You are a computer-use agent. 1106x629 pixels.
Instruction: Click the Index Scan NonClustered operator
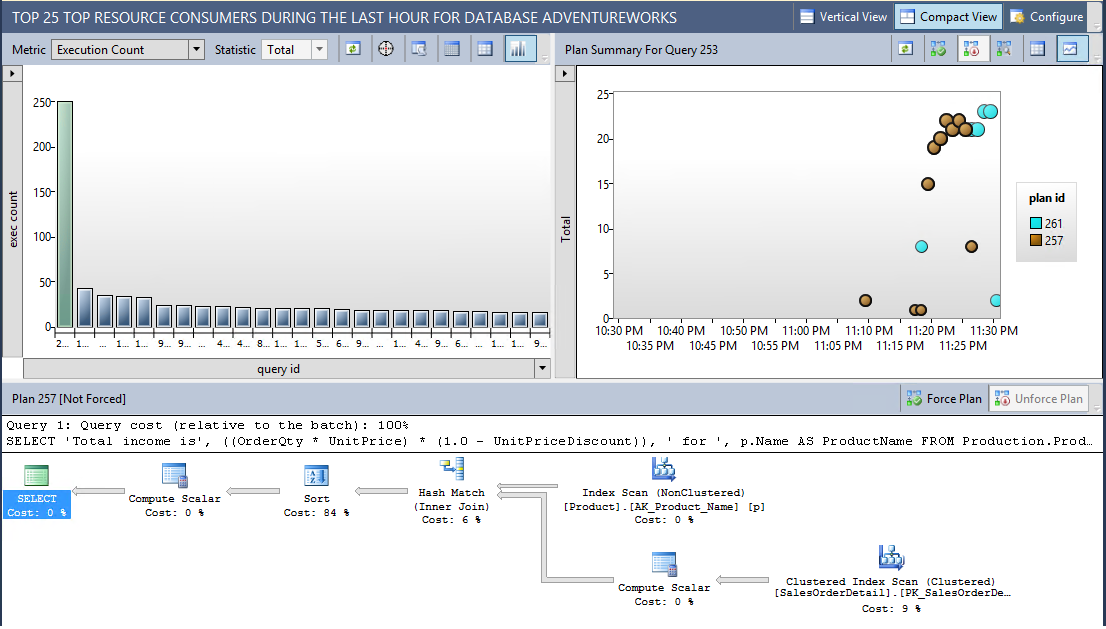point(663,491)
